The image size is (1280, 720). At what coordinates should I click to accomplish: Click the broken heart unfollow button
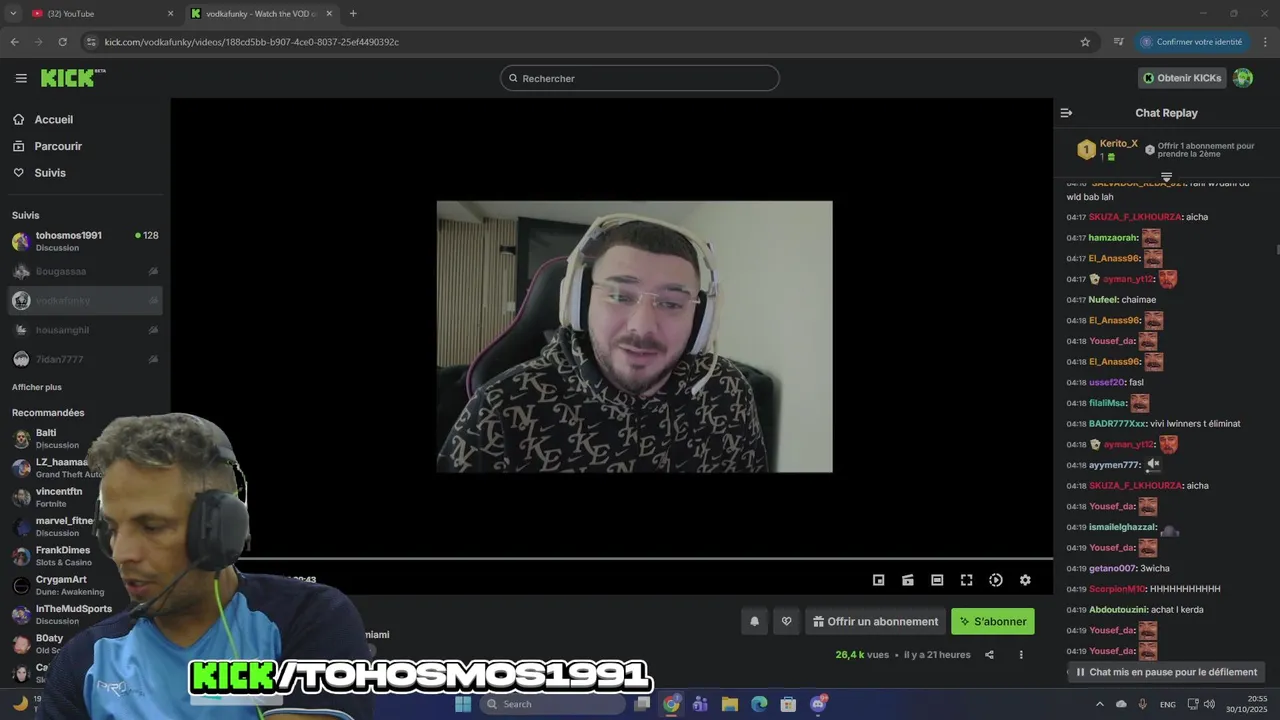(786, 621)
